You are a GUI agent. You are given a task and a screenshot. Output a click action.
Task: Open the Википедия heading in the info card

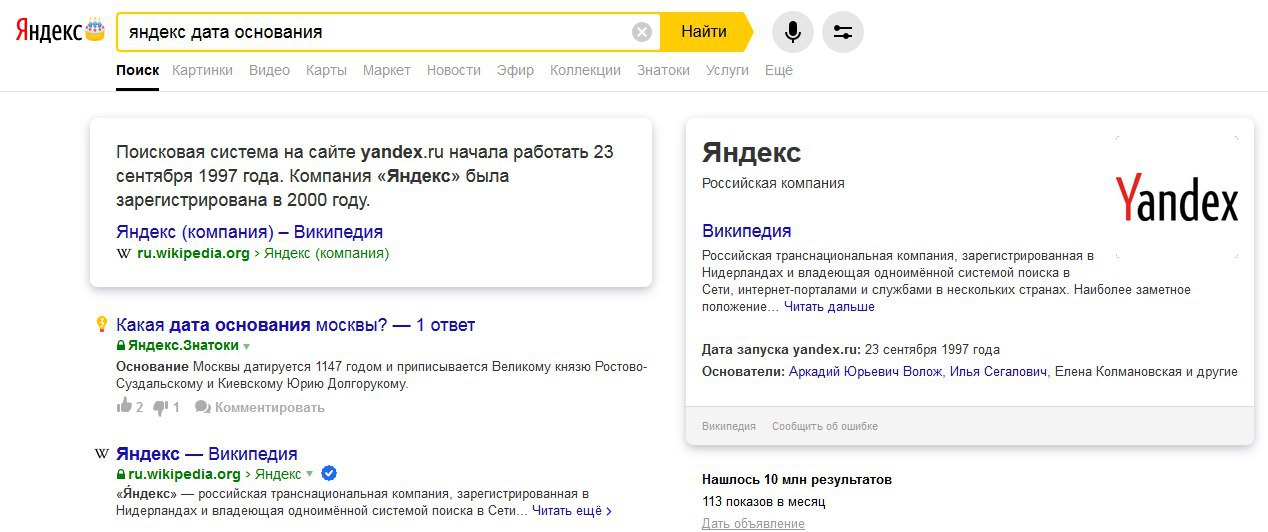(746, 231)
